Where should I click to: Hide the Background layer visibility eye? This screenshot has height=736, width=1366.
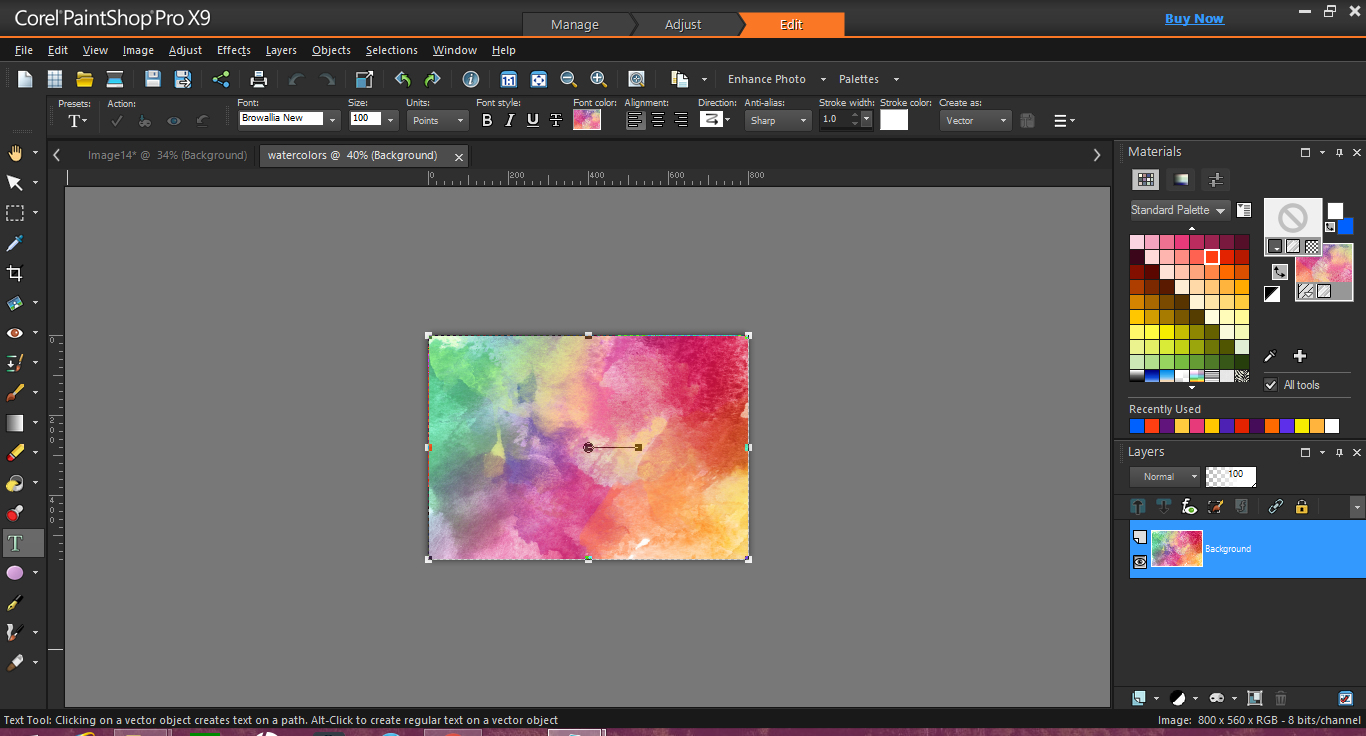point(1140,562)
